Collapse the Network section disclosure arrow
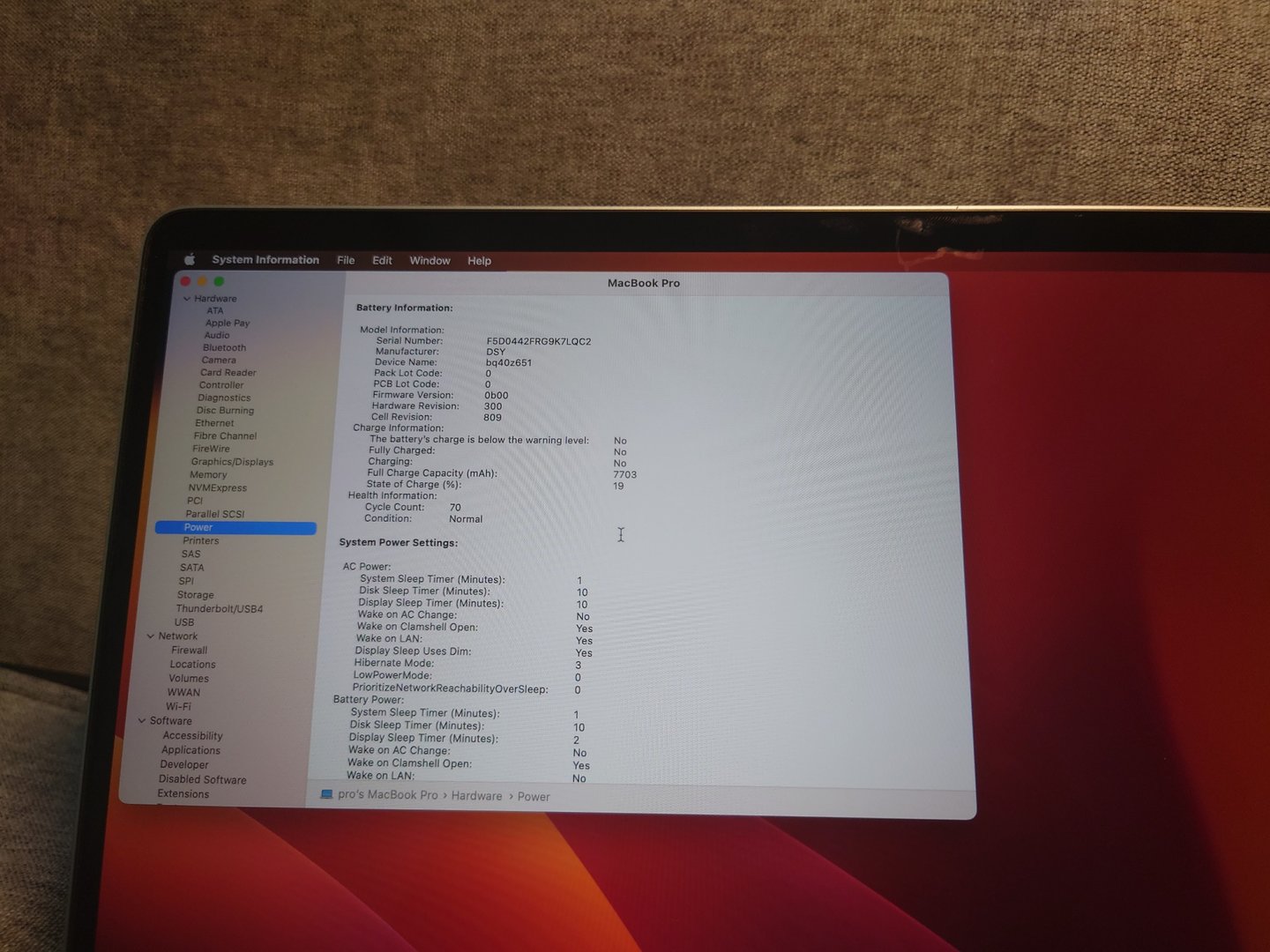 [151, 636]
